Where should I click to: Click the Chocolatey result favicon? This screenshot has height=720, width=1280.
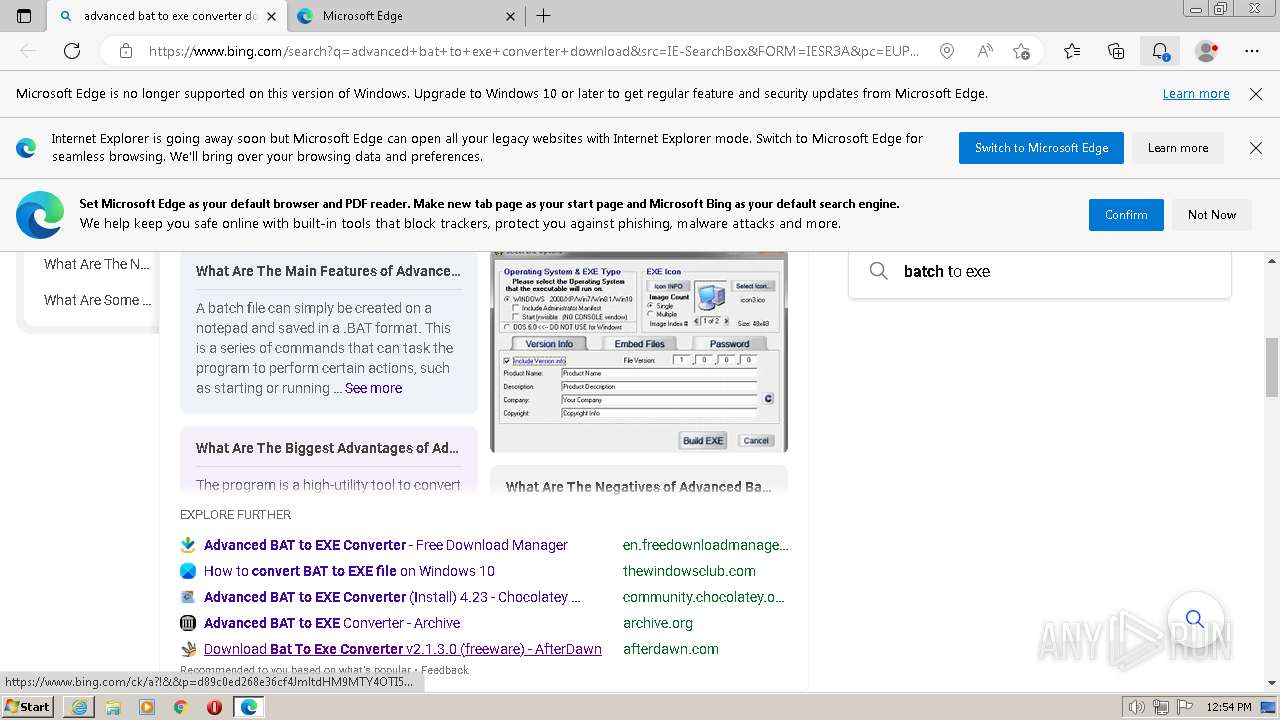coord(188,597)
